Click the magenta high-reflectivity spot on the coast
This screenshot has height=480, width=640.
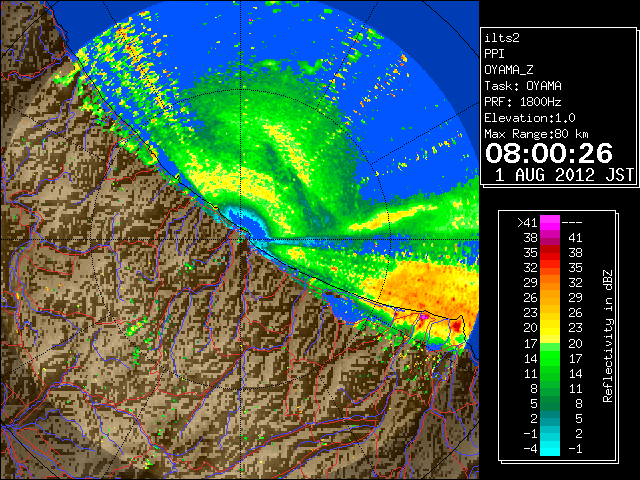click(x=424, y=316)
